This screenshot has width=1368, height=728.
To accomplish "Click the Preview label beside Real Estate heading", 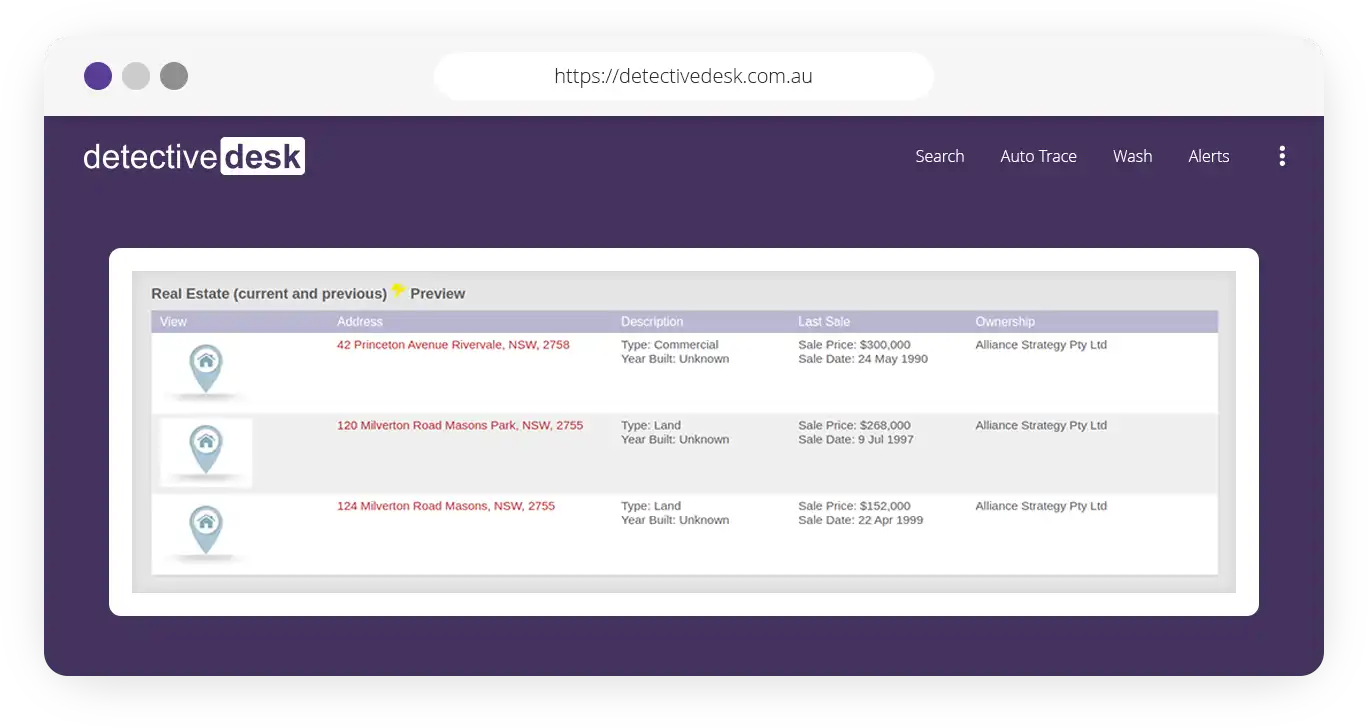I will pos(438,294).
